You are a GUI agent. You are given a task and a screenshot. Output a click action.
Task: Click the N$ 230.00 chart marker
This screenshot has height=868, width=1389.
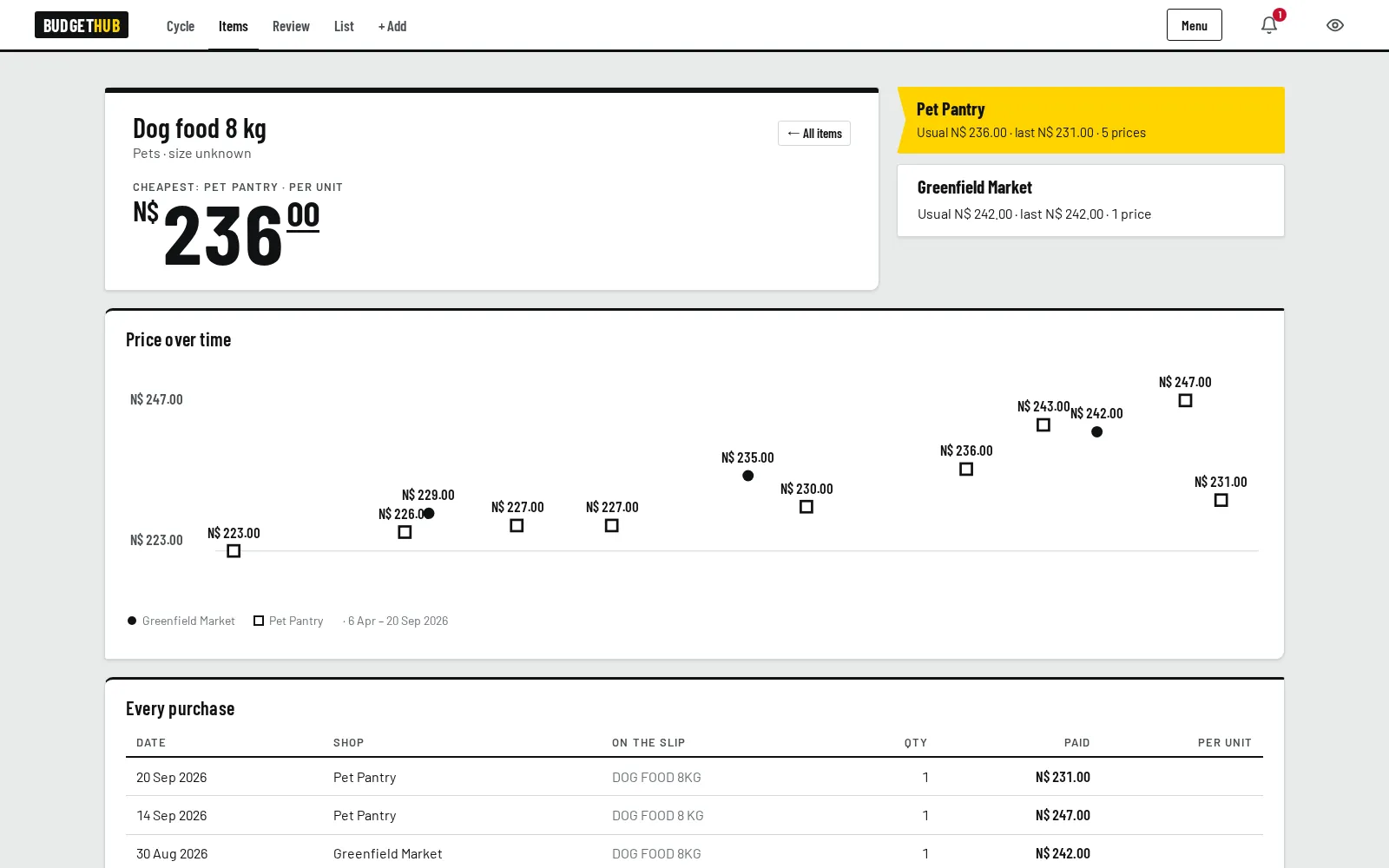click(x=806, y=507)
